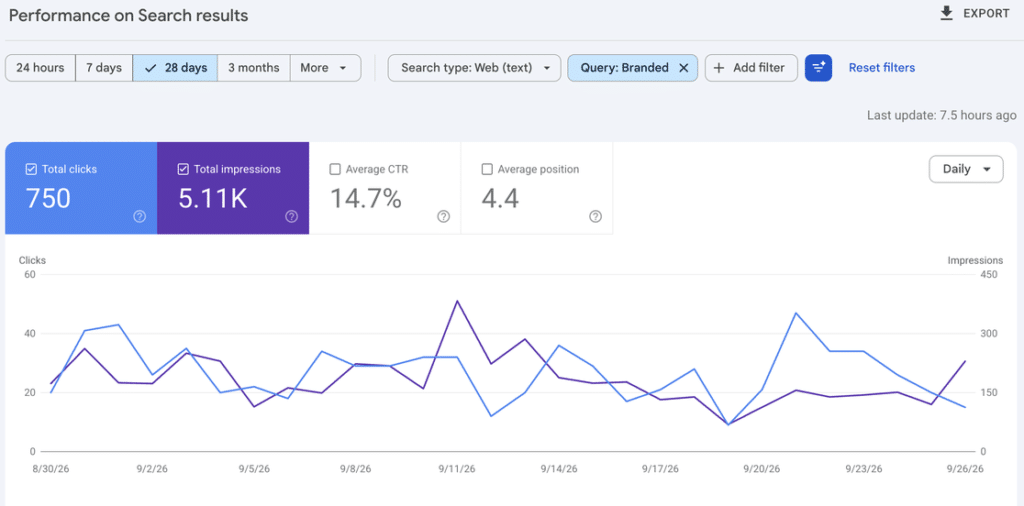Remove the Query: Branded filter with X
The height and width of the screenshot is (506, 1024).
[x=683, y=68]
